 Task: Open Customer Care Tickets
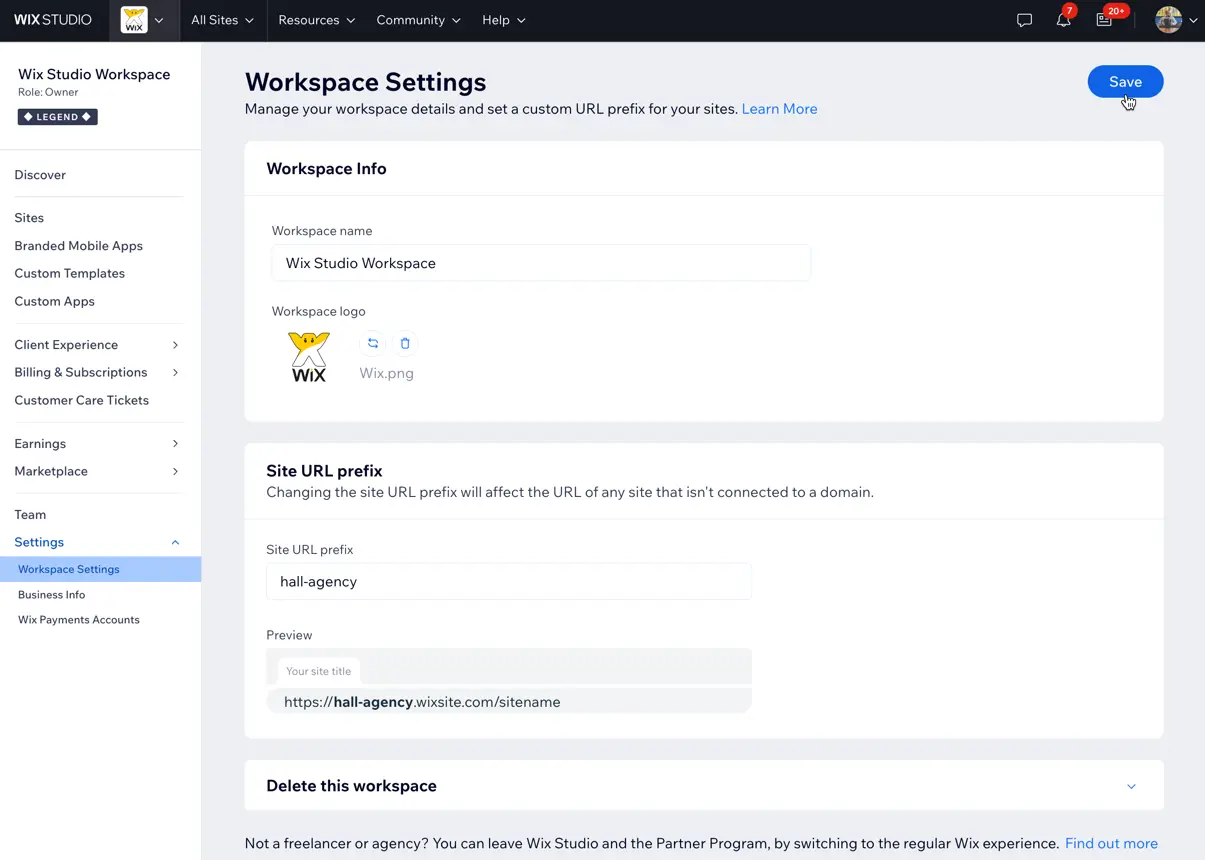tap(81, 400)
